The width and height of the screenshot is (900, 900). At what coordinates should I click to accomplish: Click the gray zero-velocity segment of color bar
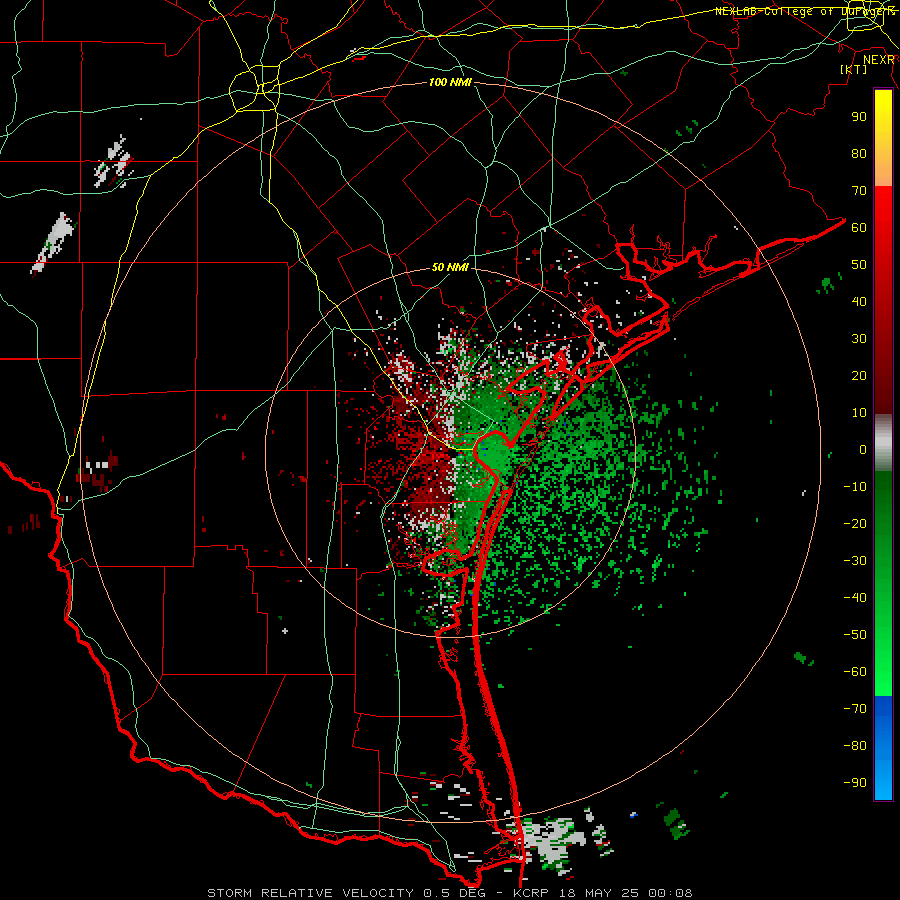(x=883, y=442)
